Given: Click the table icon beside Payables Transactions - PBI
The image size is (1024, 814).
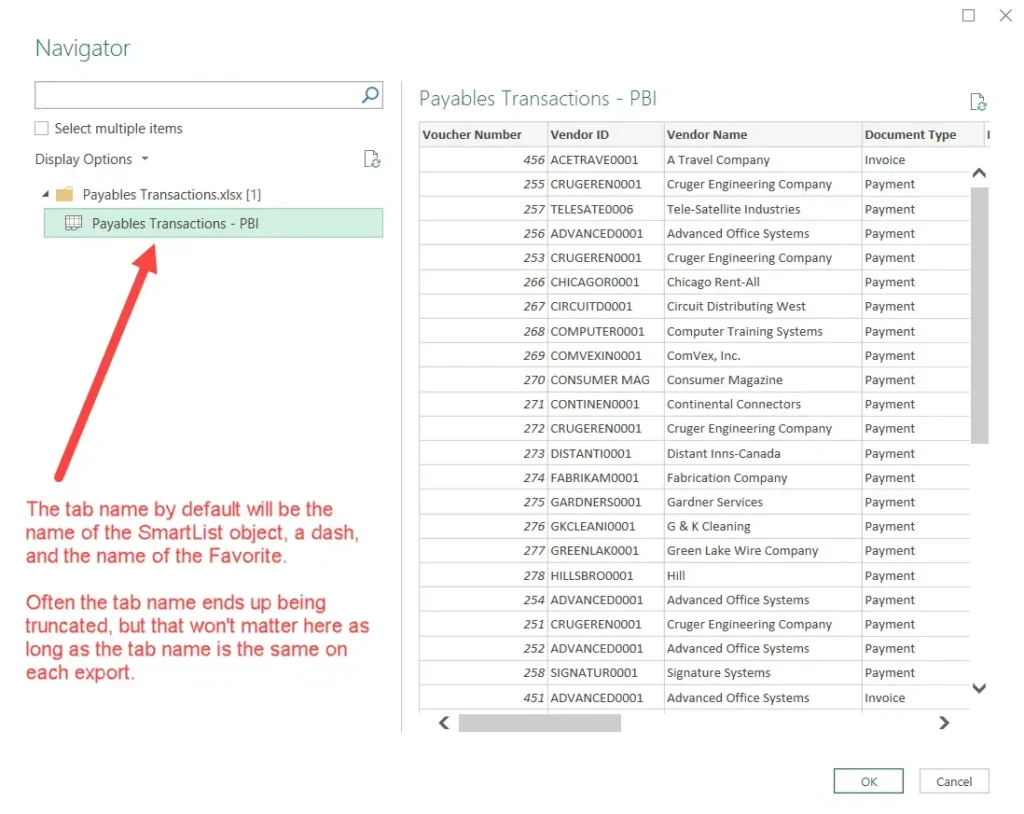Looking at the screenshot, I should [73, 223].
